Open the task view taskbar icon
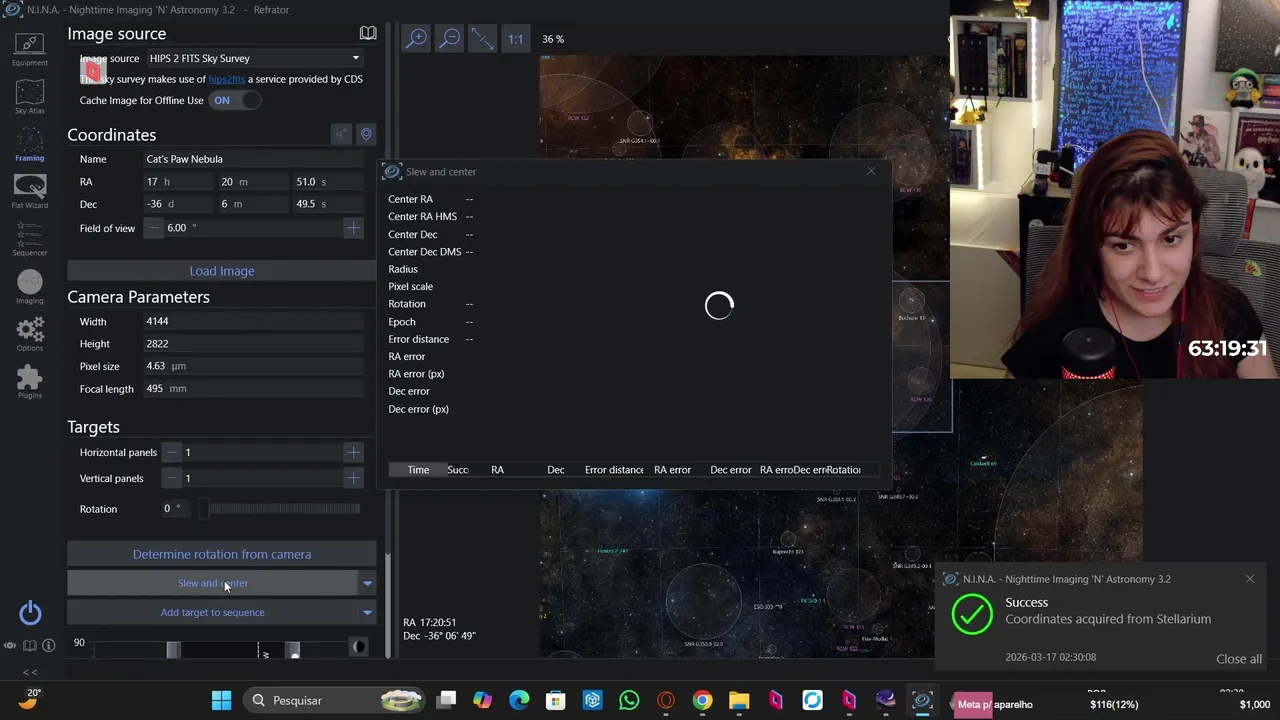The height and width of the screenshot is (720, 1280). click(446, 701)
